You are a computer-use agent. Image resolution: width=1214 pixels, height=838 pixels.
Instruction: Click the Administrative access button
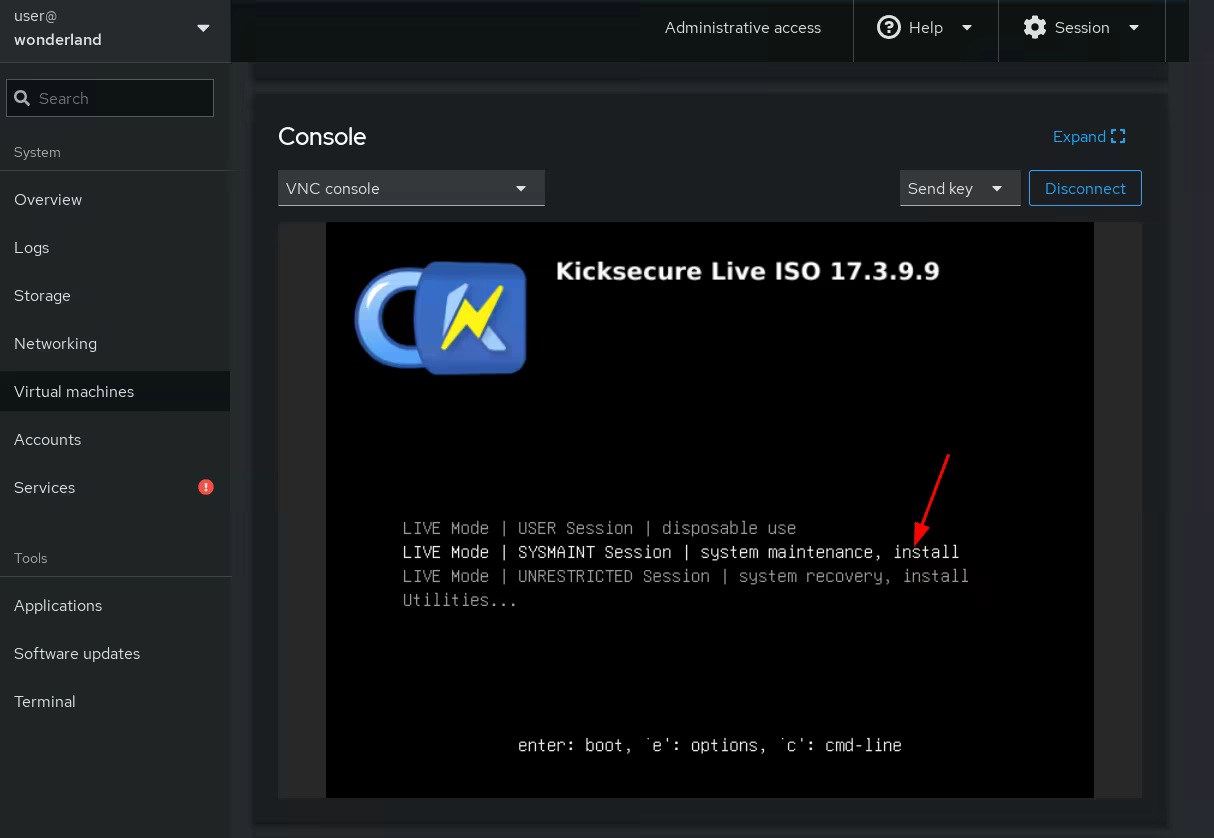click(742, 28)
